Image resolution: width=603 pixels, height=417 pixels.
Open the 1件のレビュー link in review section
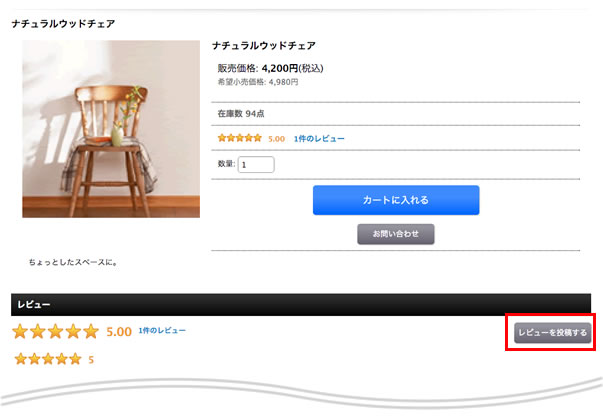pos(162,330)
